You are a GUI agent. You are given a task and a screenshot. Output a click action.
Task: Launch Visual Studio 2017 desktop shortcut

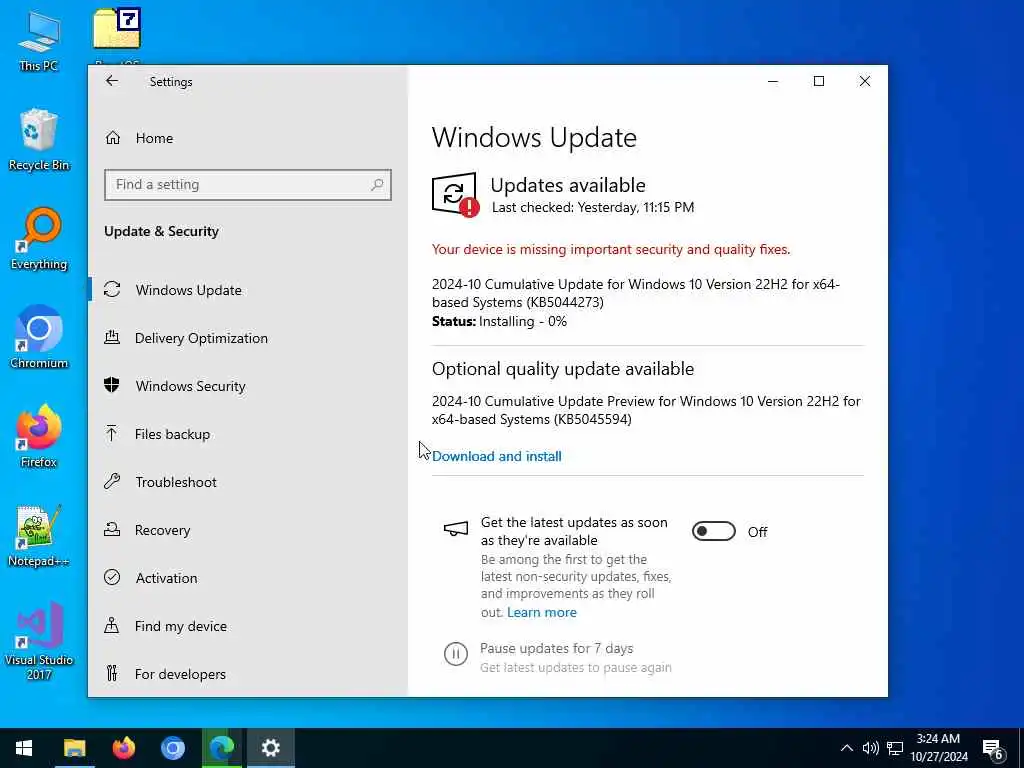[x=39, y=641]
